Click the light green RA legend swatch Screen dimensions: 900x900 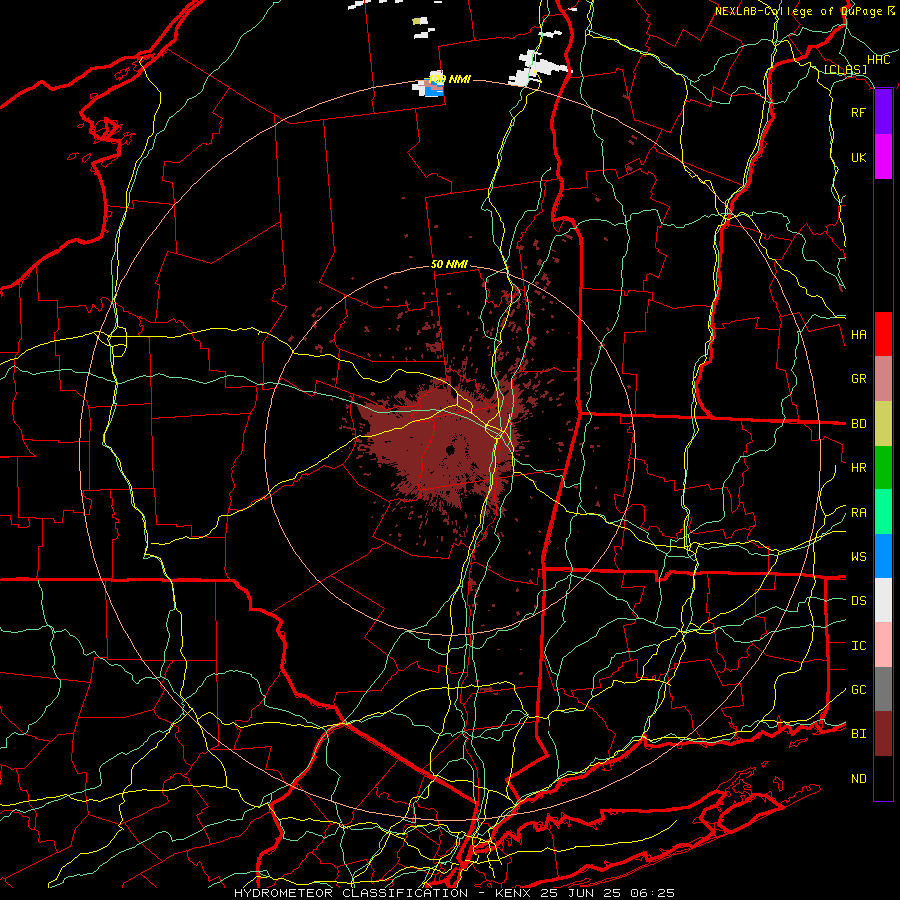(x=883, y=512)
